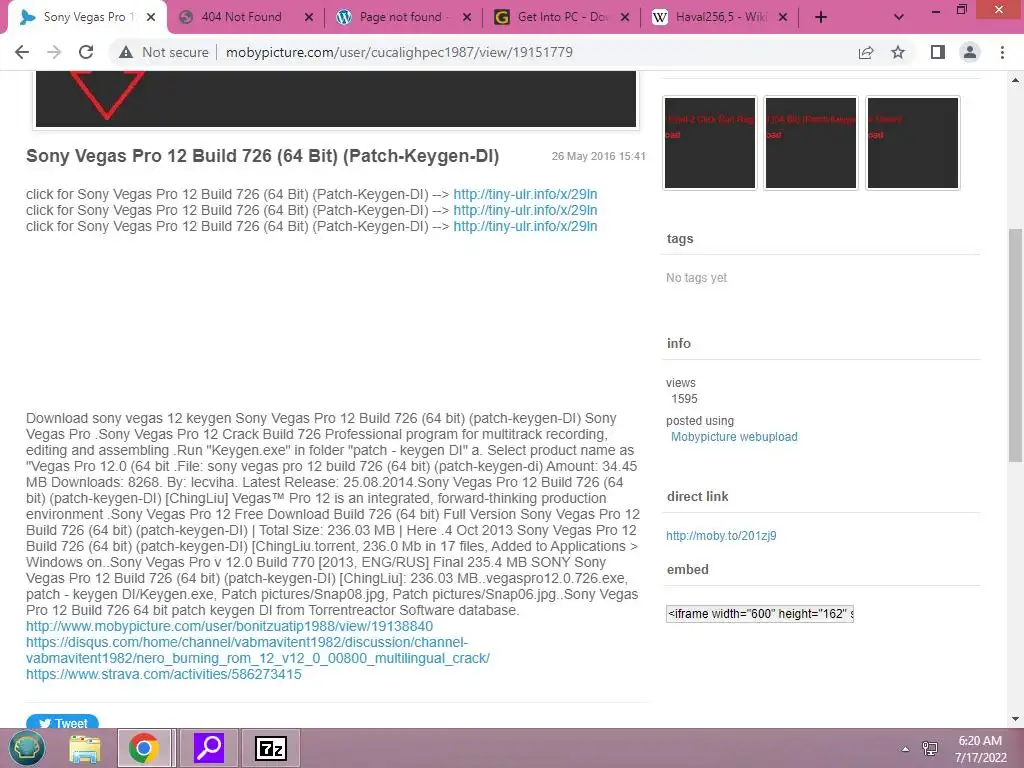
Task: Click the views count 1595
Action: (684, 399)
